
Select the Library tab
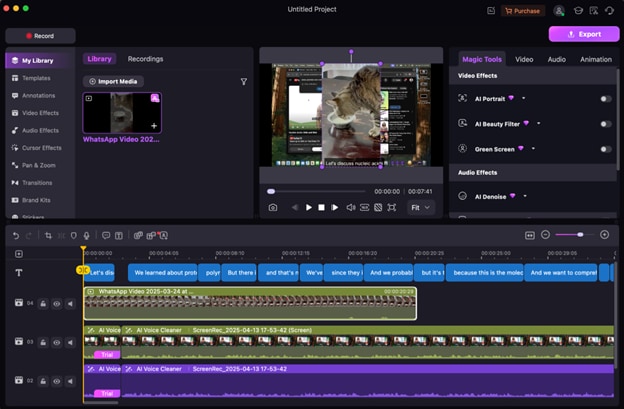coord(99,59)
